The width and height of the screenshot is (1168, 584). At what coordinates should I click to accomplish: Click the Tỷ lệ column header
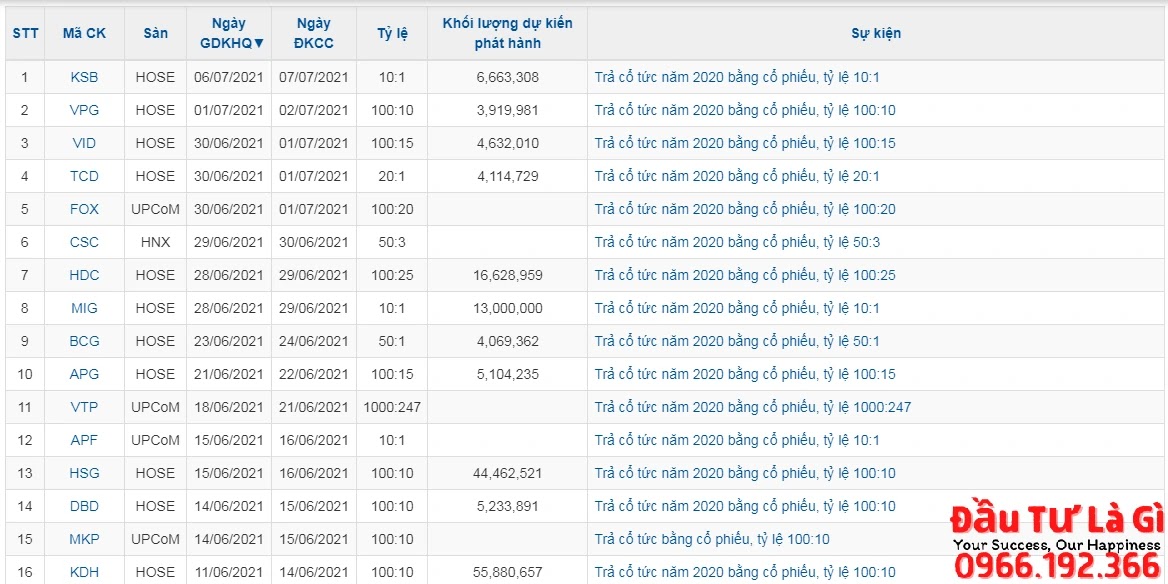pyautogui.click(x=392, y=34)
